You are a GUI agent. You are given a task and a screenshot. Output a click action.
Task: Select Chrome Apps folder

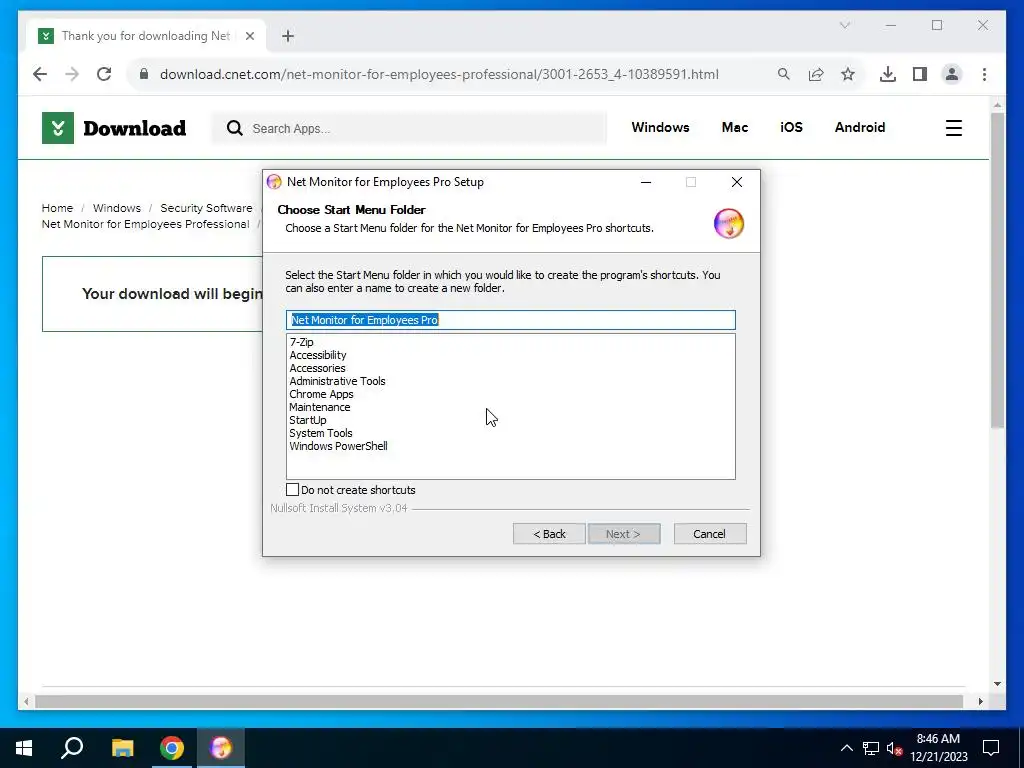(321, 394)
